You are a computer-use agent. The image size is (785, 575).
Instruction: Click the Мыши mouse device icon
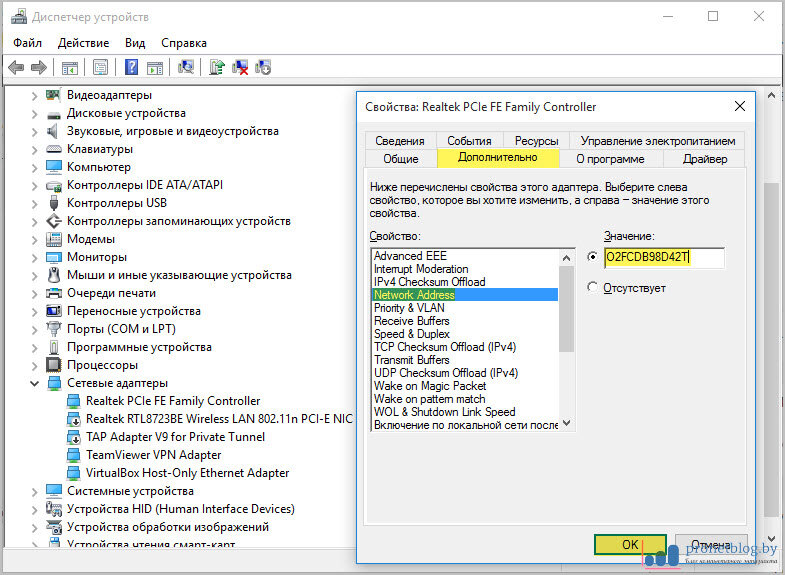coord(54,275)
